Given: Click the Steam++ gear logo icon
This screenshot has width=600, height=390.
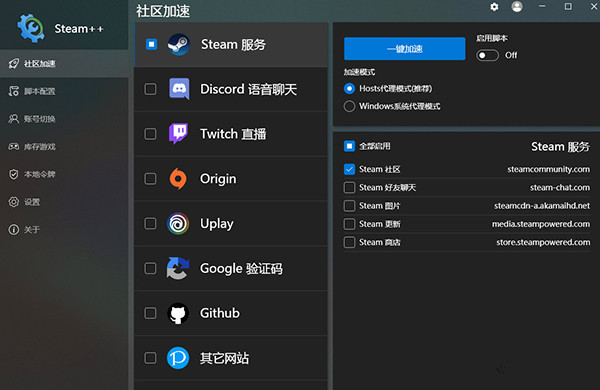Looking at the screenshot, I should (x=31, y=28).
